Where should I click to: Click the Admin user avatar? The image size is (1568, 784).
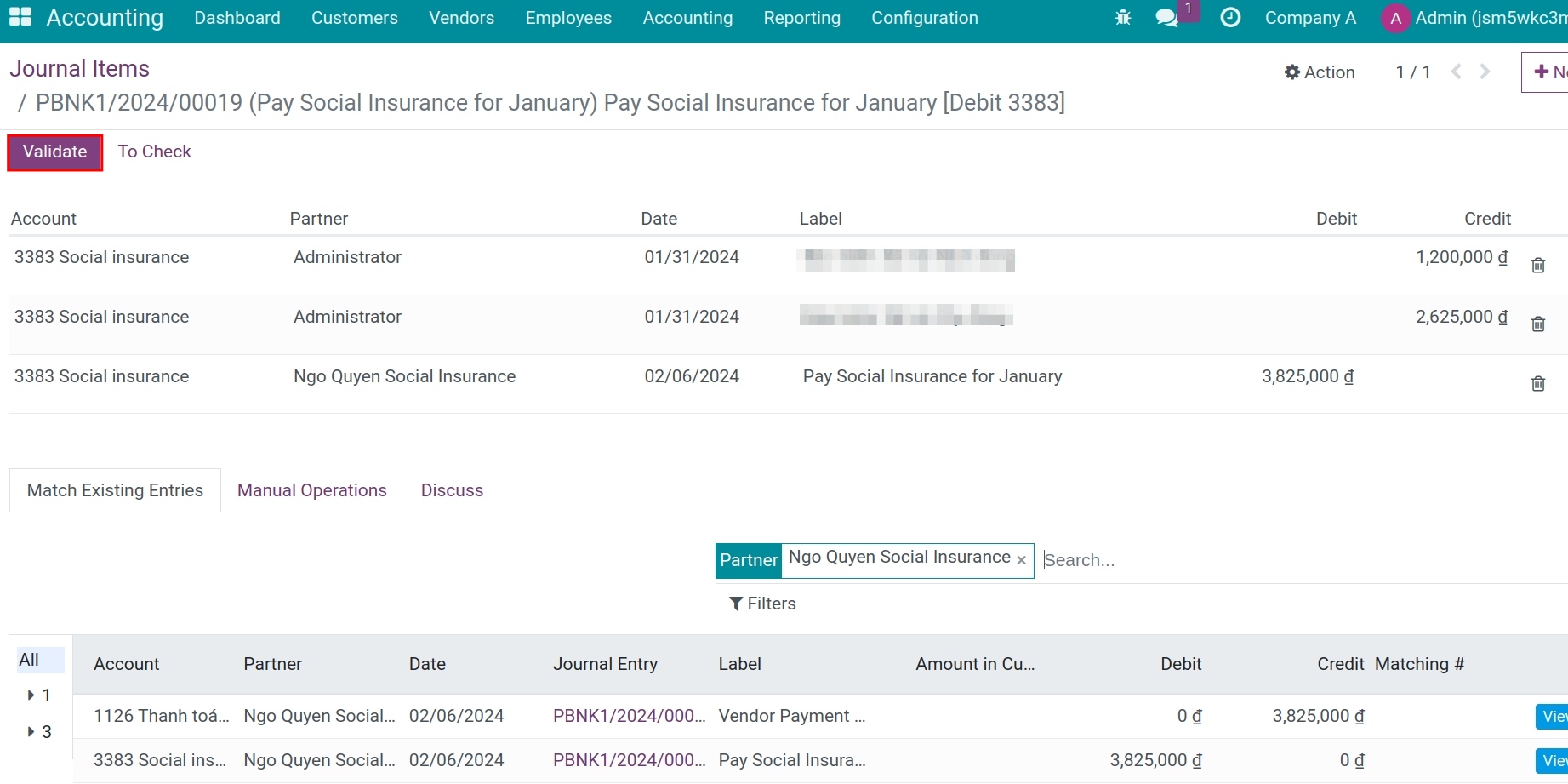[1395, 19]
